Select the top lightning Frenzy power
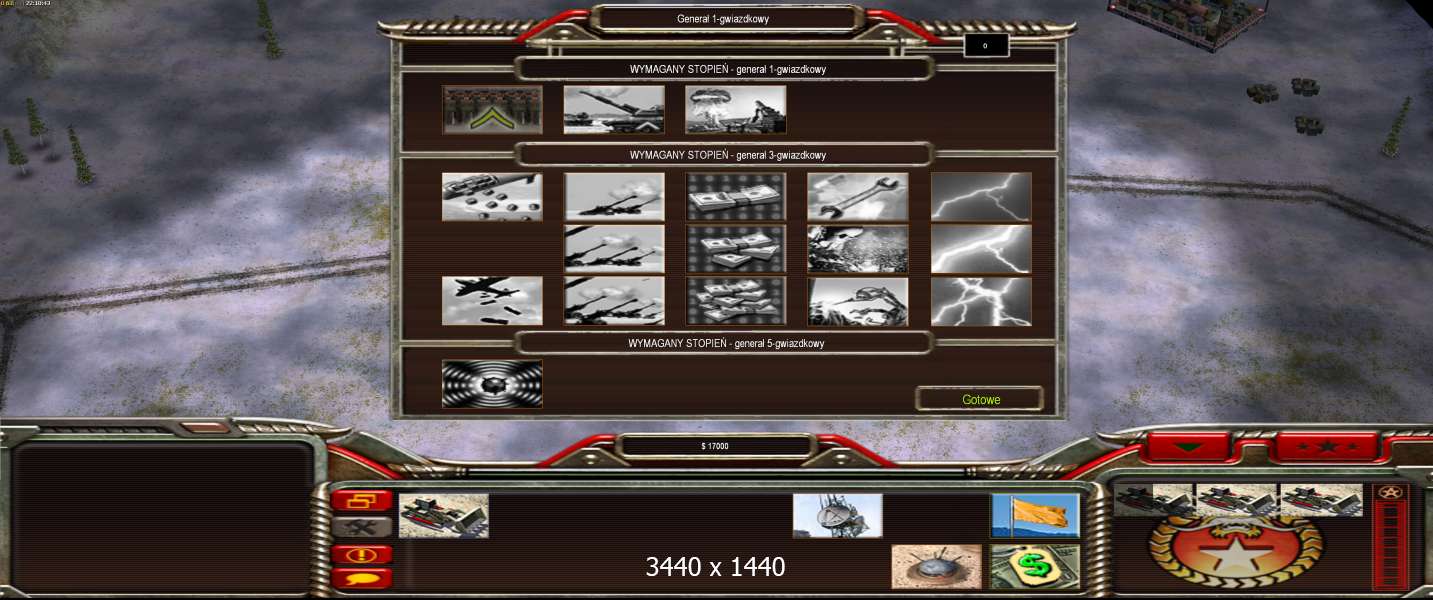Viewport: 1433px width, 600px height. click(x=981, y=197)
